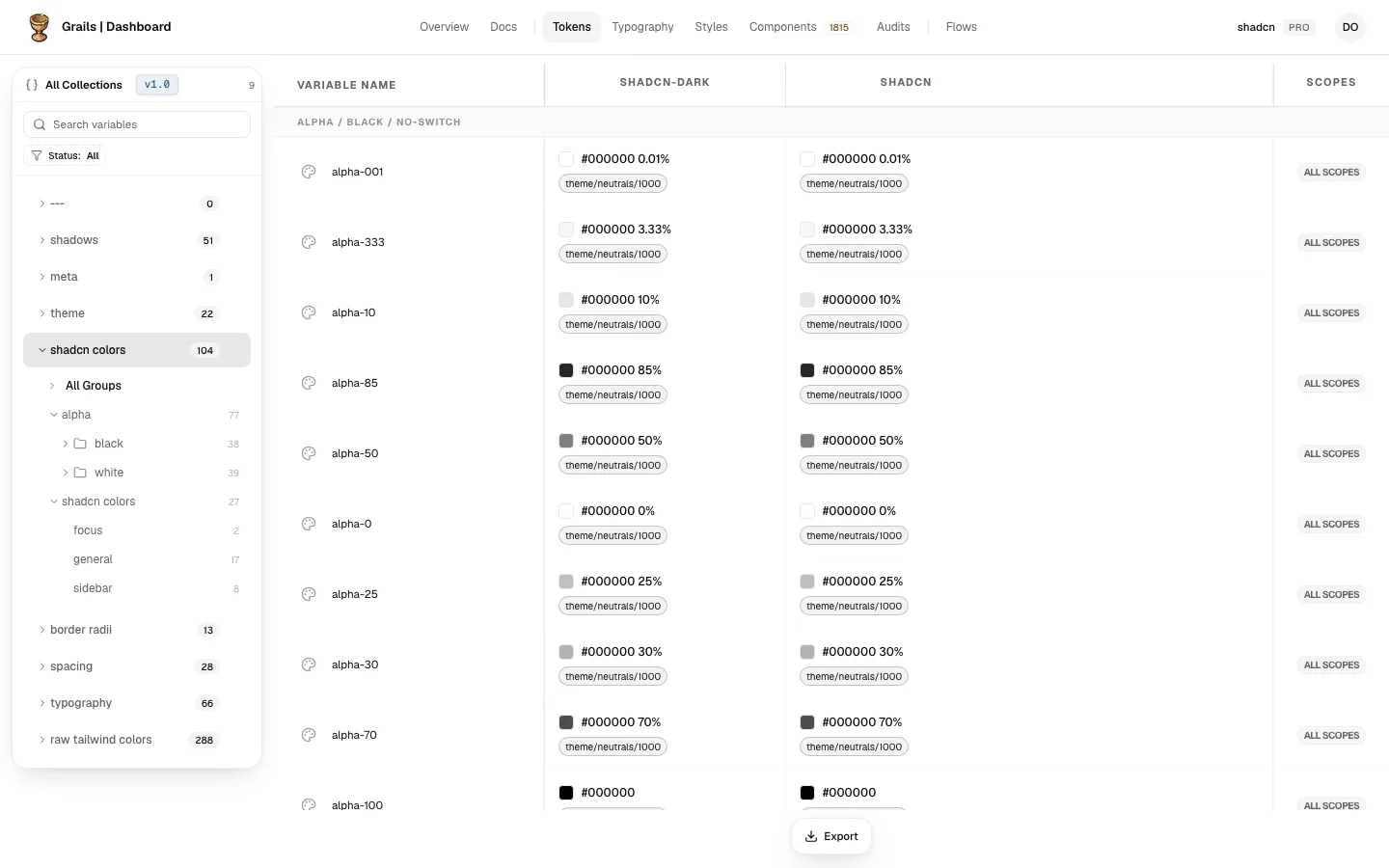Go to the Audits tab
Screen dimensions: 1389x868
pos(893,27)
